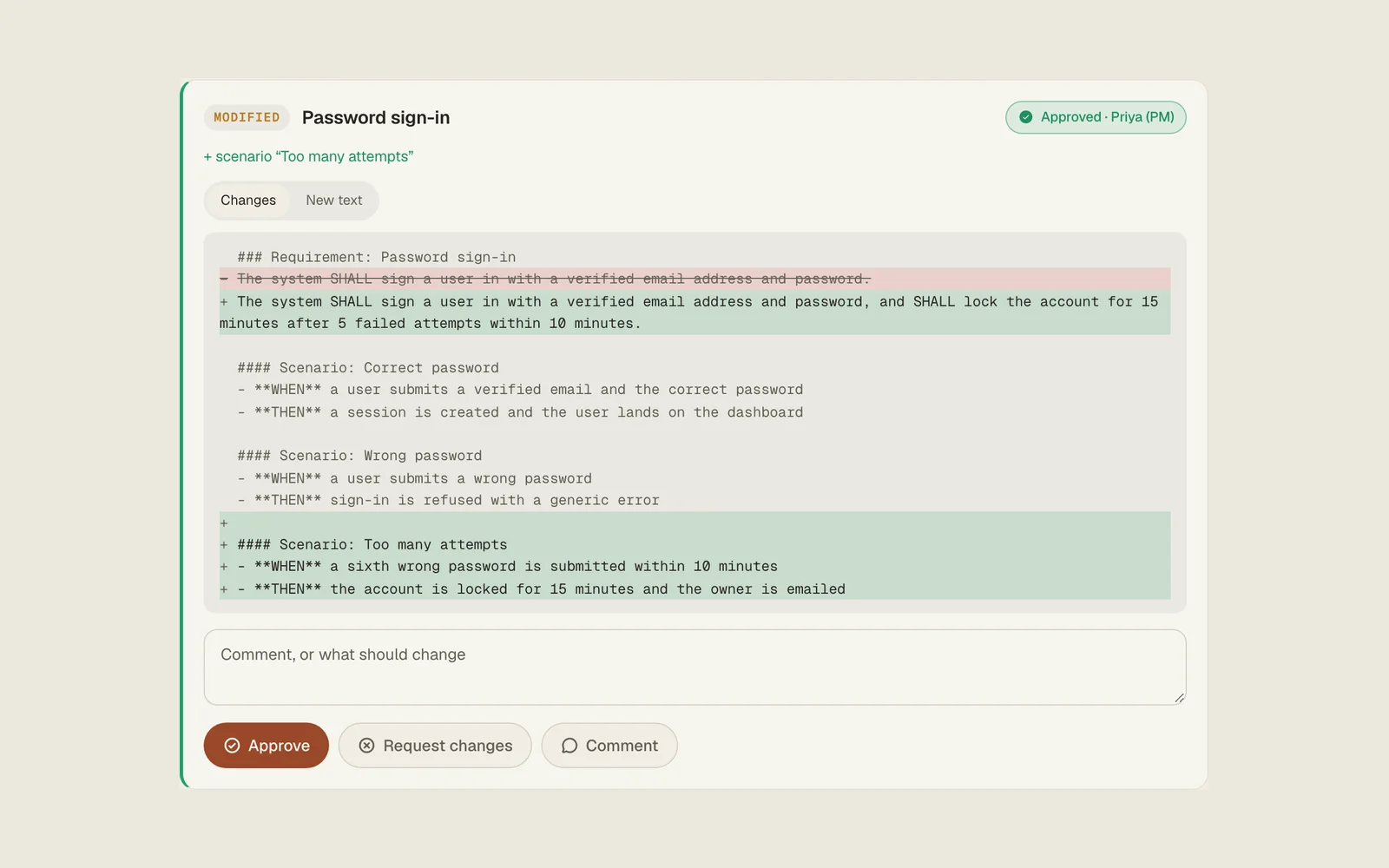Click the X-circle icon on Request changes
Image resolution: width=1389 pixels, height=868 pixels.
click(x=366, y=746)
